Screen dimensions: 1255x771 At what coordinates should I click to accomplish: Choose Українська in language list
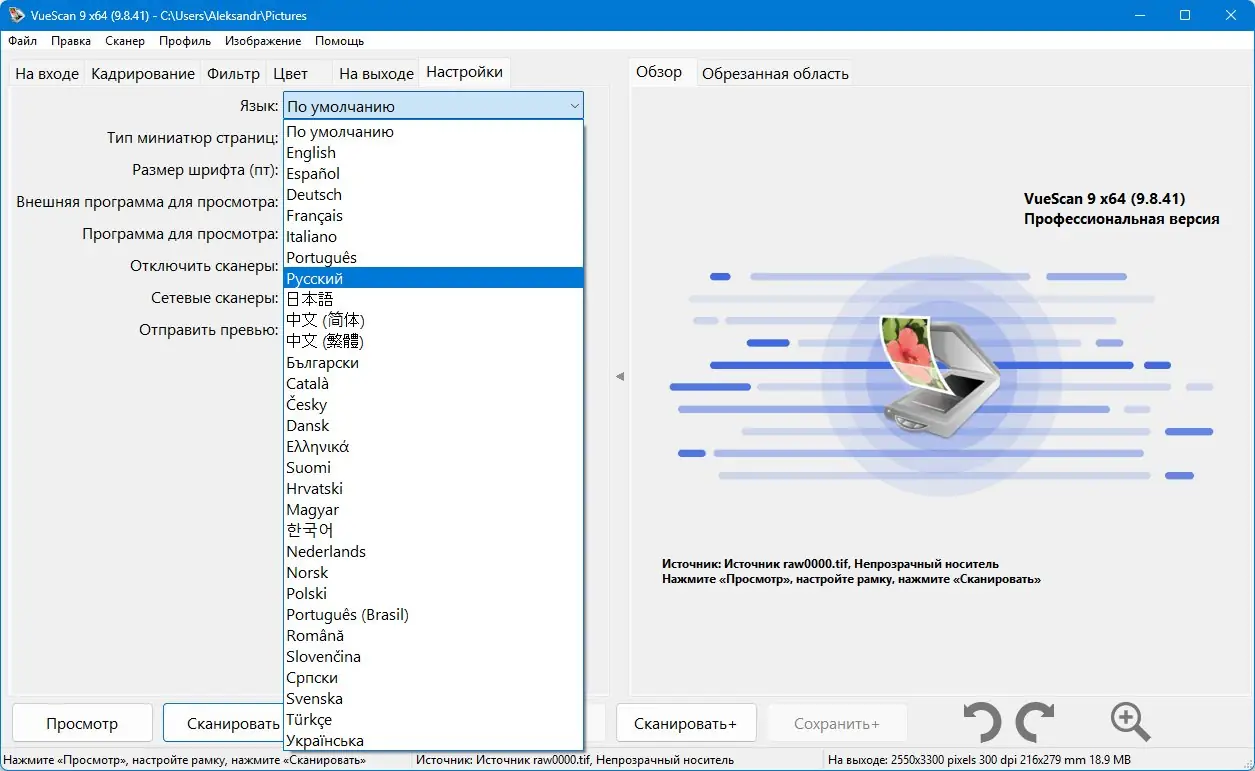coord(433,740)
